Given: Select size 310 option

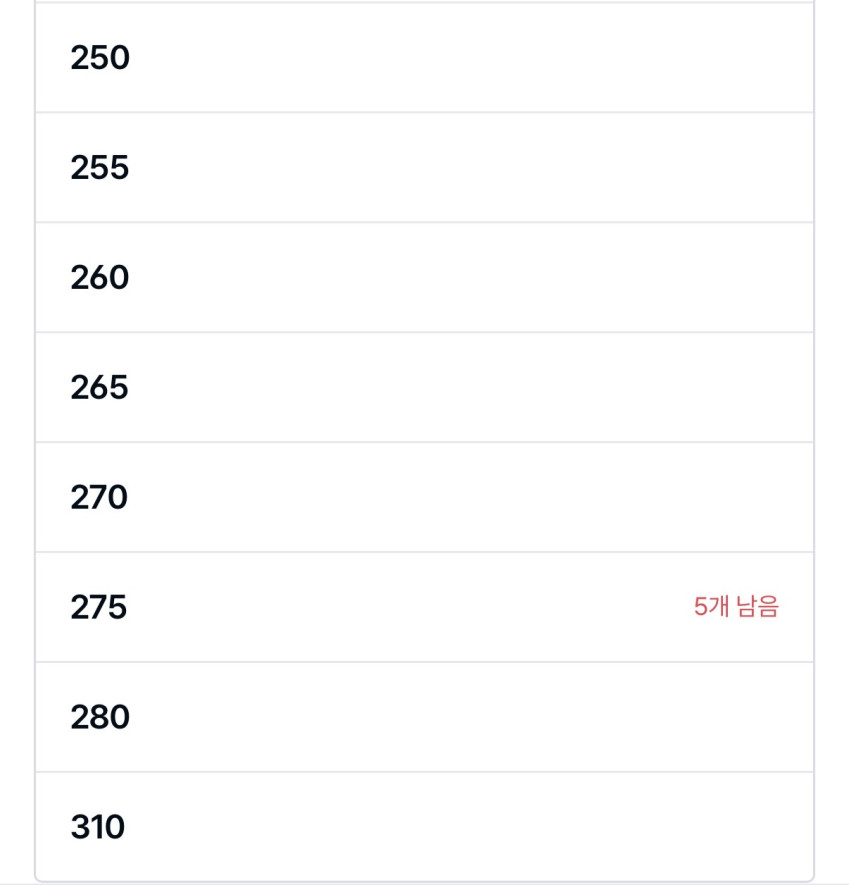Looking at the screenshot, I should (x=424, y=827).
